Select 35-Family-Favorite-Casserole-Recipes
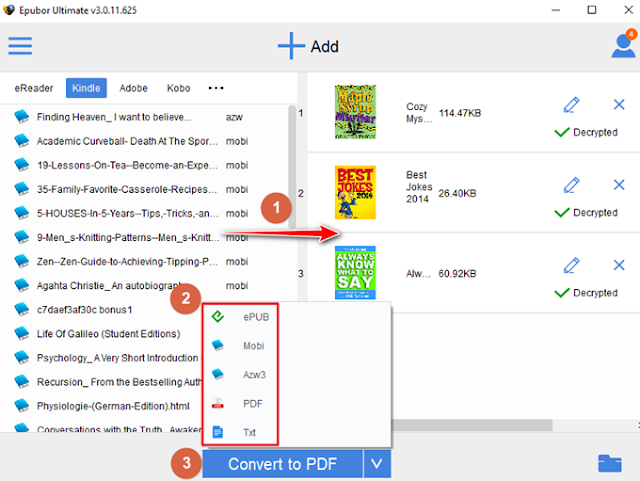This screenshot has height=481, width=640. [127, 189]
